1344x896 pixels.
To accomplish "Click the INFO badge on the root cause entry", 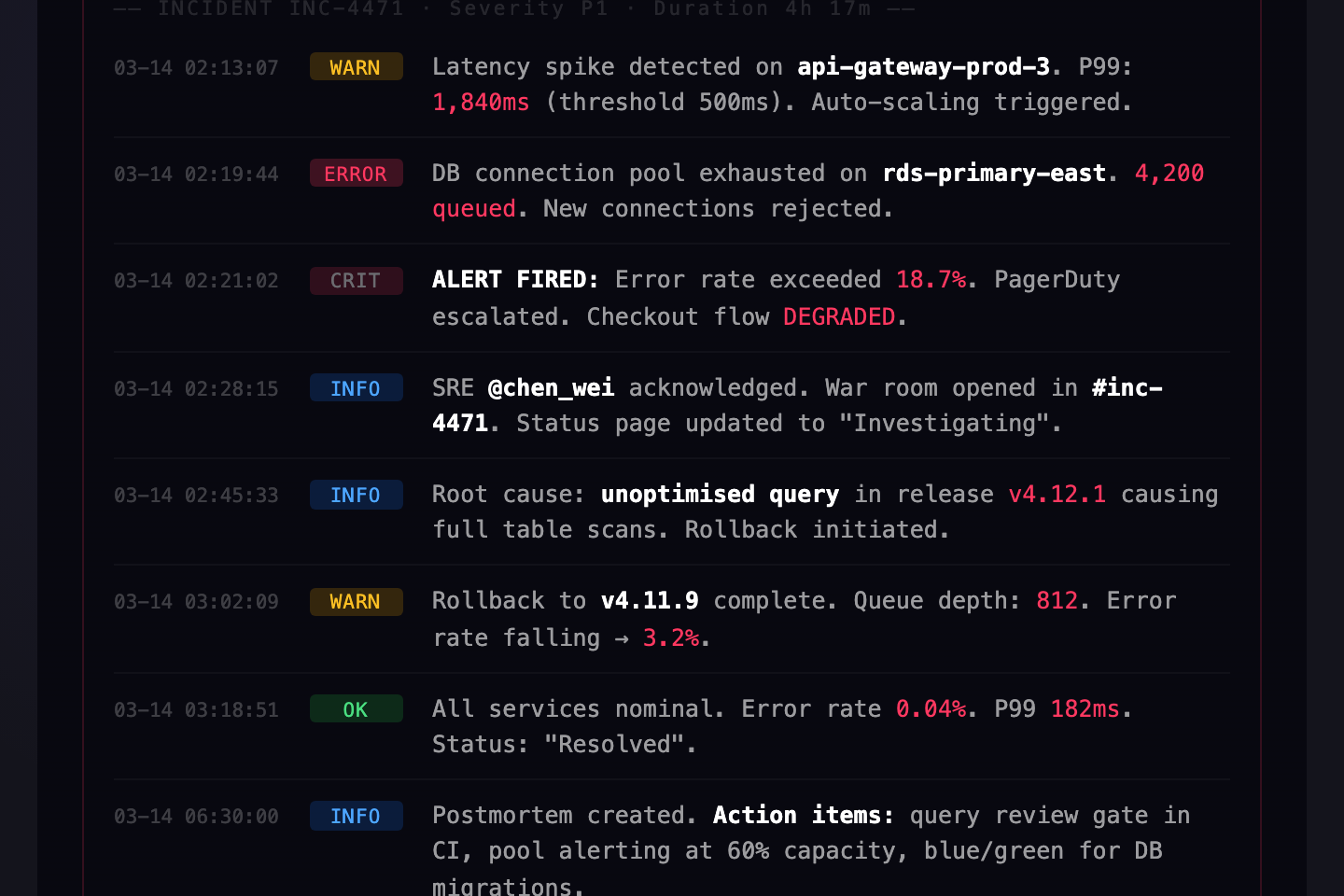I will click(x=356, y=495).
